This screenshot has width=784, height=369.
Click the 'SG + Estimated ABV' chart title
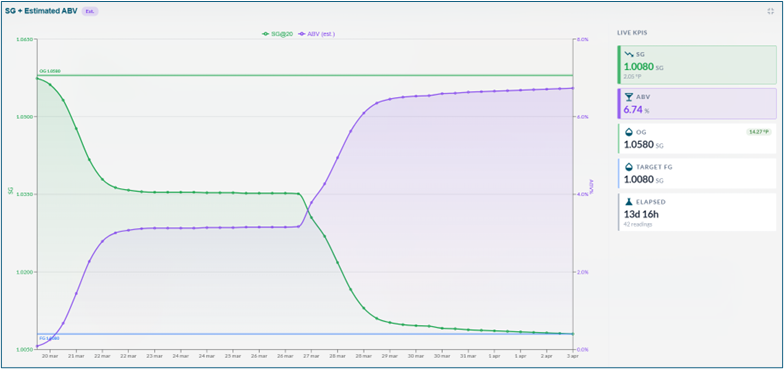point(42,11)
